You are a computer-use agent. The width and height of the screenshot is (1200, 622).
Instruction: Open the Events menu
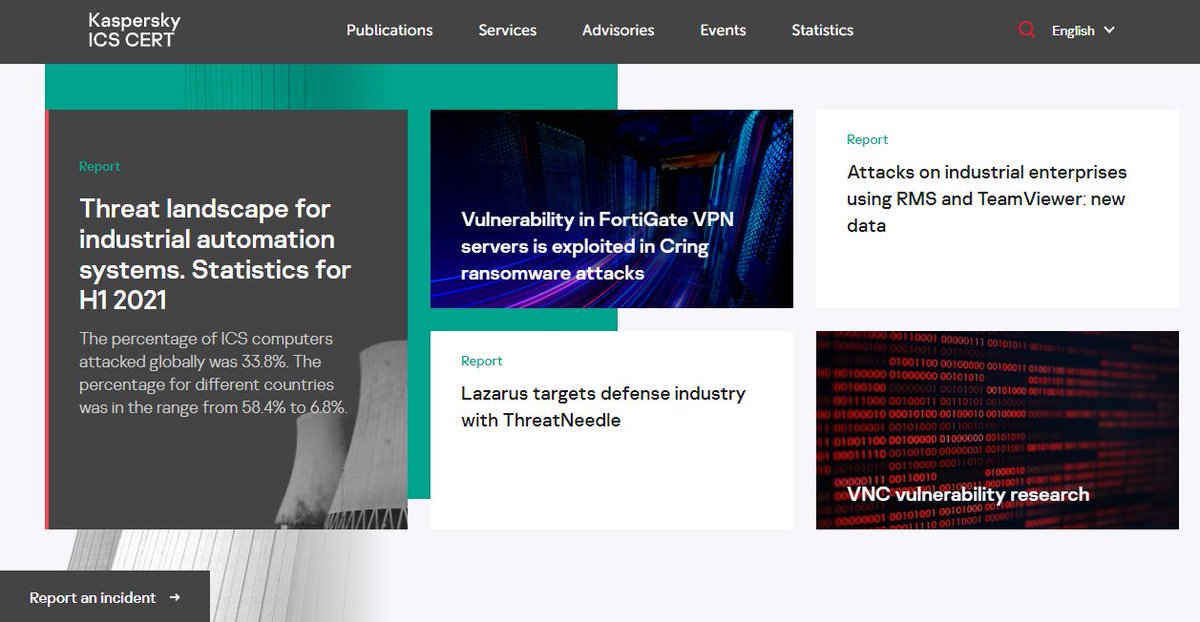(722, 30)
